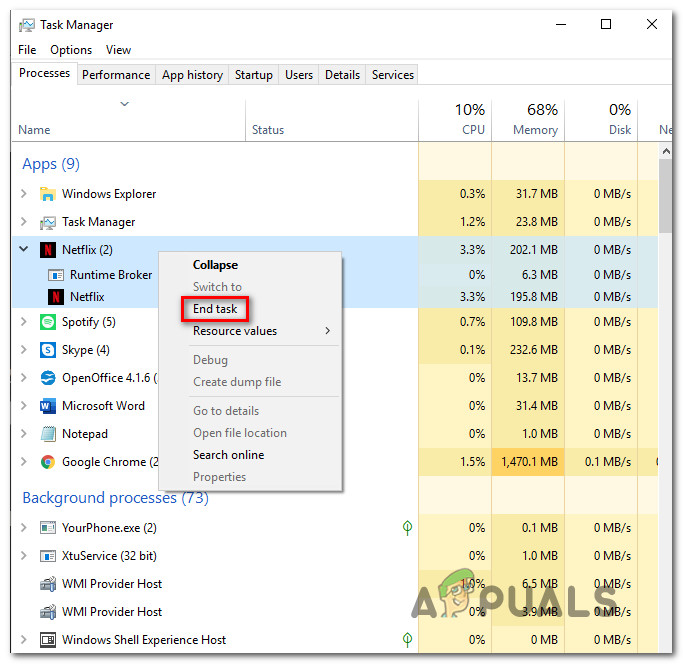
Task: Open the View menu
Action: point(118,50)
